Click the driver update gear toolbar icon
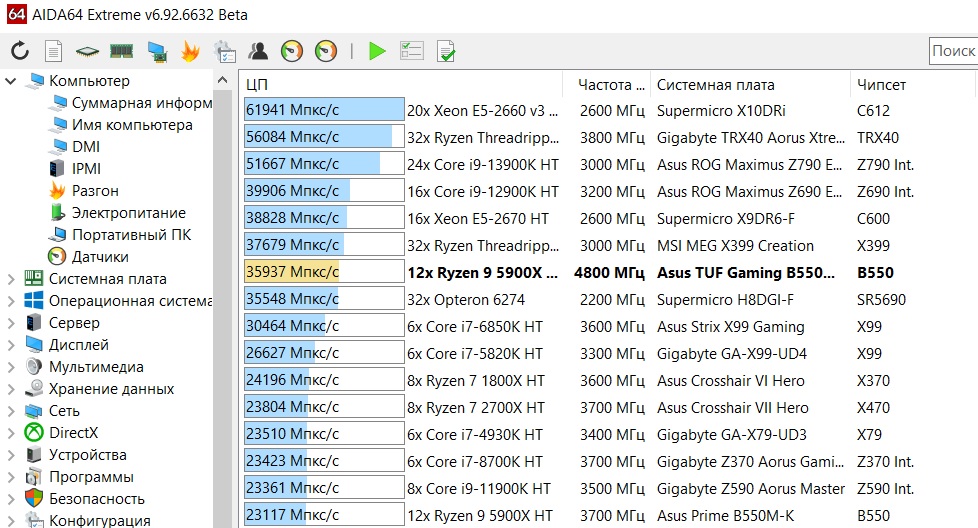Screen dimensions: 978x528 (225, 52)
